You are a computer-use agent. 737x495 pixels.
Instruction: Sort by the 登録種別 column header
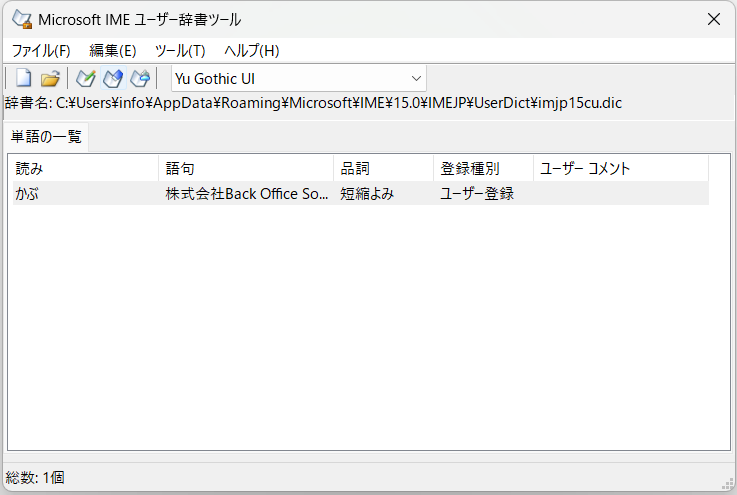[484, 168]
